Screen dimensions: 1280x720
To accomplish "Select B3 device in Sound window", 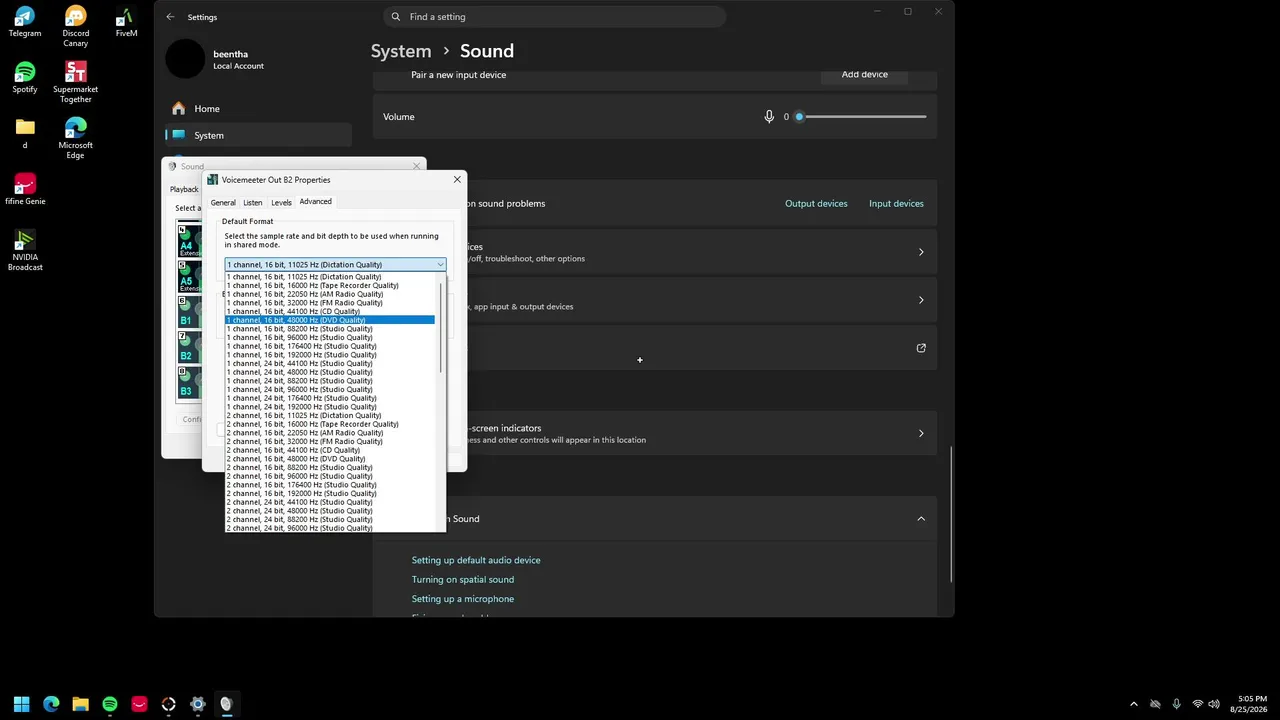I will click(x=189, y=383).
